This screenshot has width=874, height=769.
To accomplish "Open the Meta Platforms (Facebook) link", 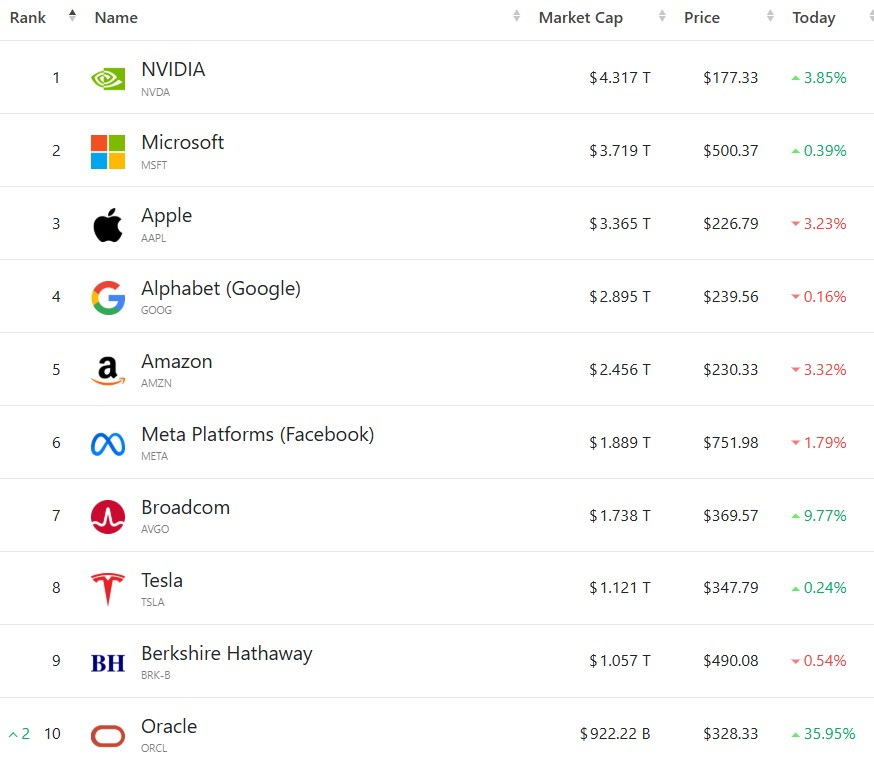I will (x=258, y=434).
